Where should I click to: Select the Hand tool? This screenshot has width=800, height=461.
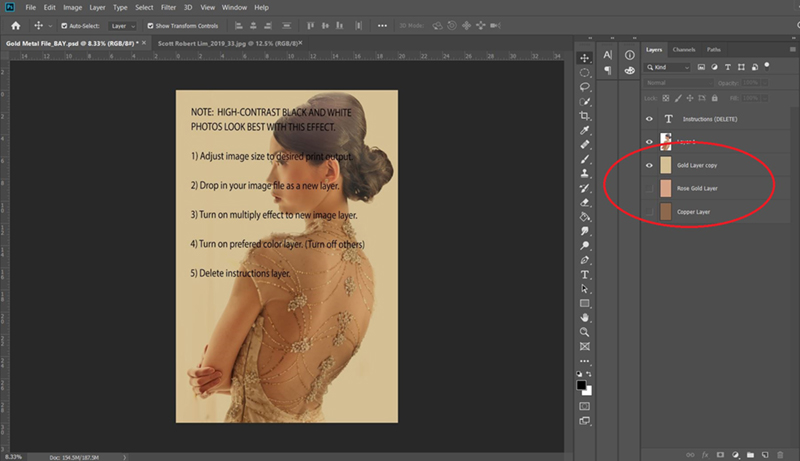click(x=585, y=318)
